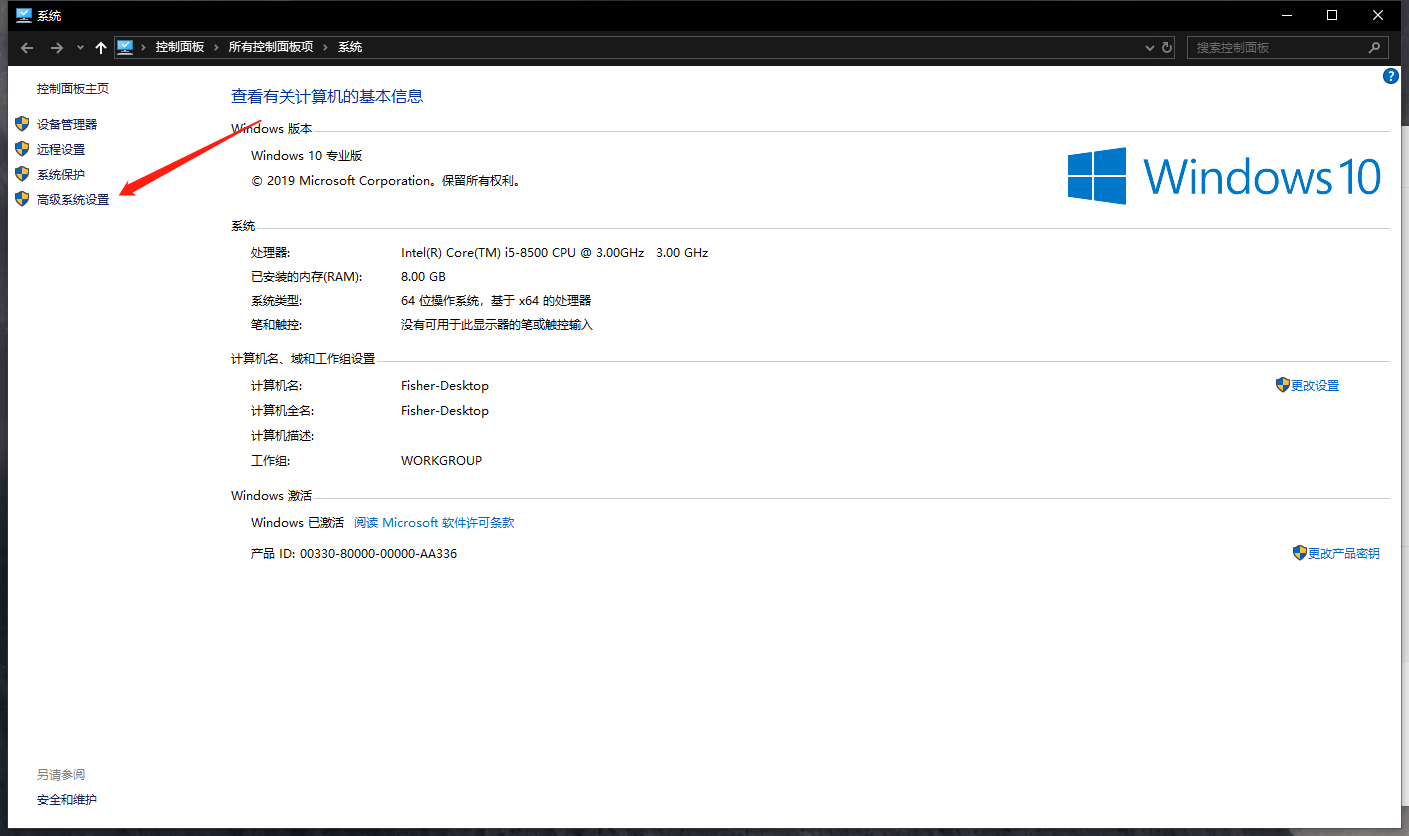Open 安全和维护 link at bottom left

(67, 800)
